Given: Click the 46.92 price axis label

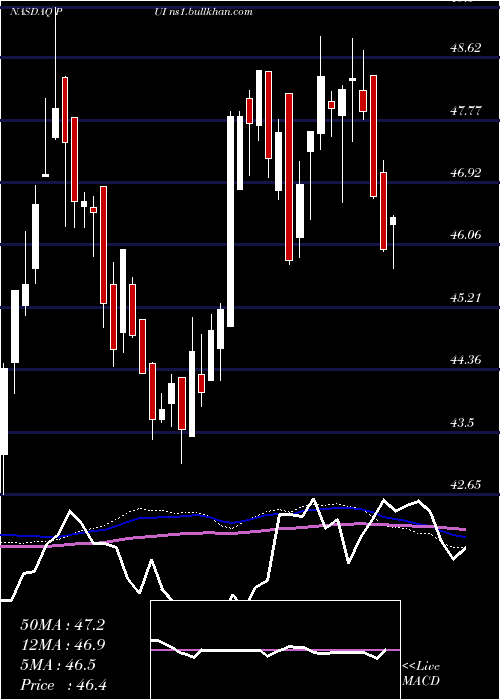Looking at the screenshot, I should click(466, 172).
